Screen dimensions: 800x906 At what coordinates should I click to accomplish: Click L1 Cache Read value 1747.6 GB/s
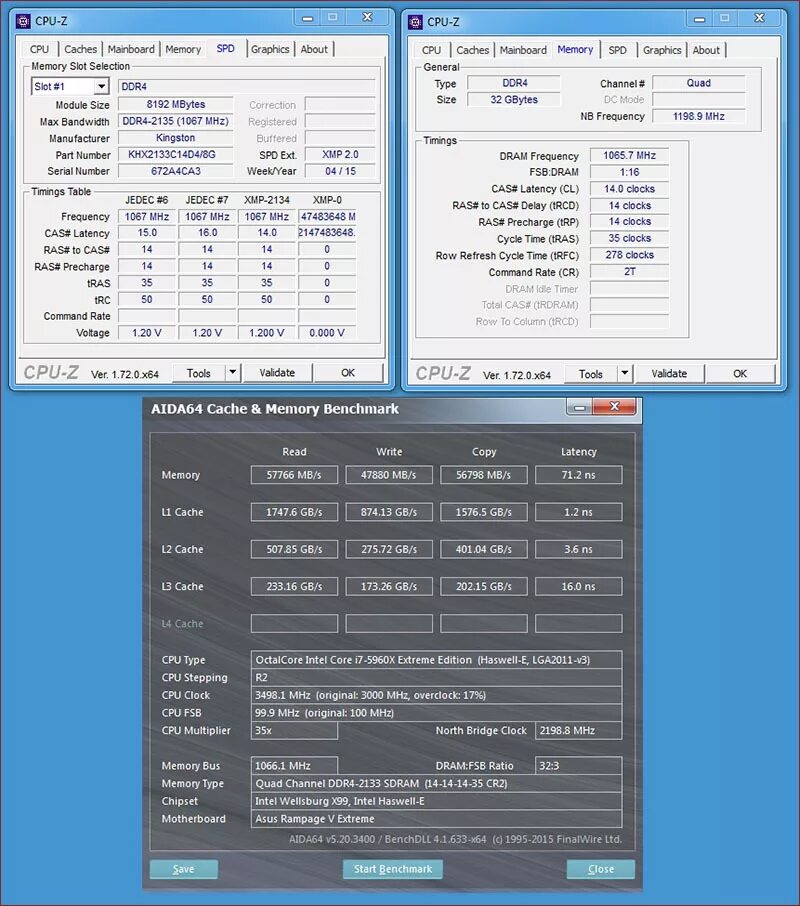(x=294, y=512)
